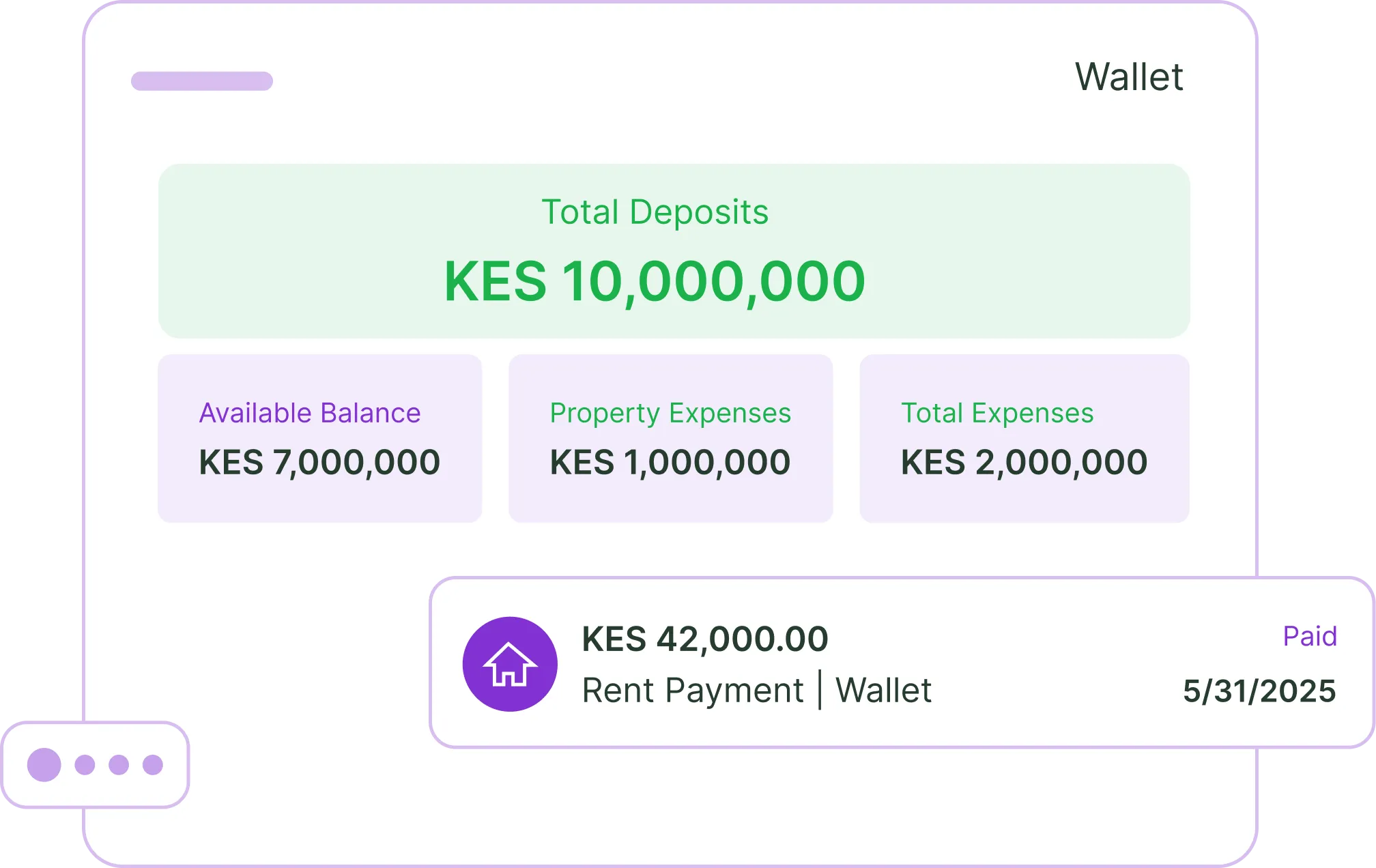This screenshot has width=1376, height=868.
Task: Click the Wallet label beside Rent Payment
Action: pos(884,691)
